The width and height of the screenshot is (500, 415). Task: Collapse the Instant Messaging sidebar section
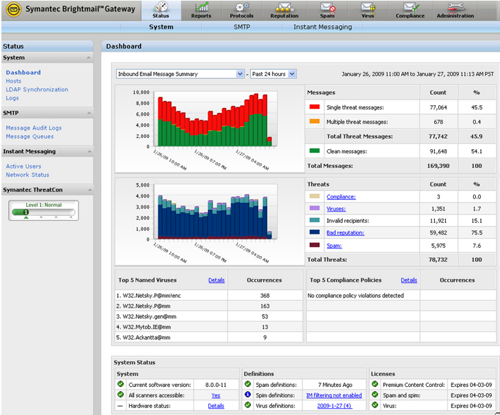click(89, 151)
